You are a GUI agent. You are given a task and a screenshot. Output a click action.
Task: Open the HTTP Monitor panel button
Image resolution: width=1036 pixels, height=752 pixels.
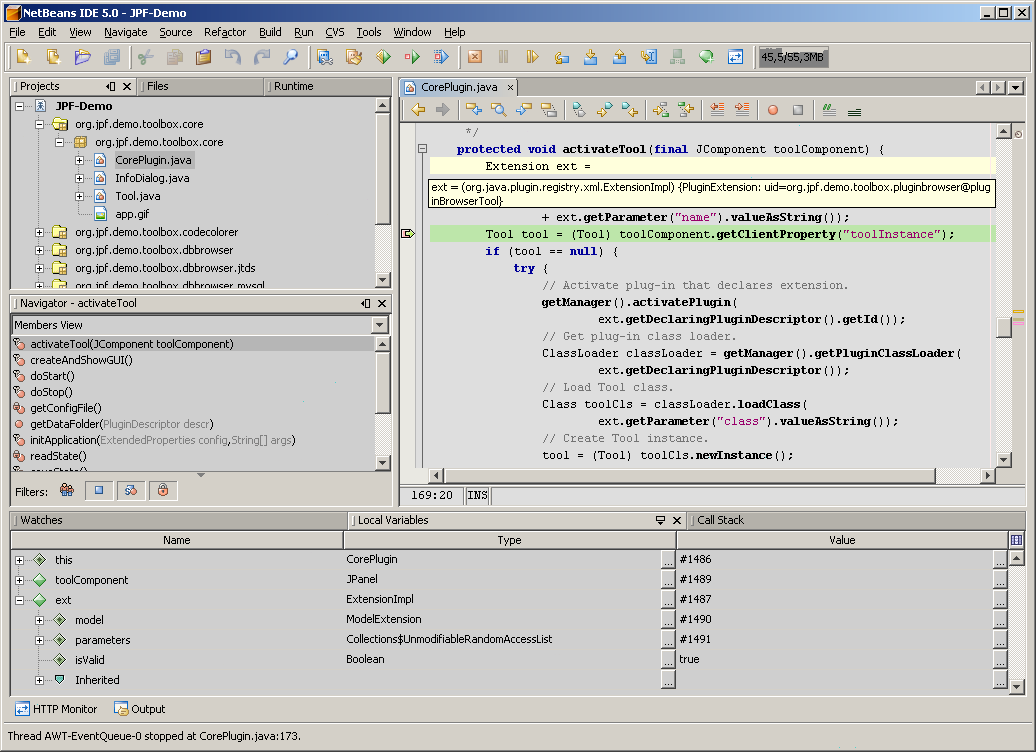56,708
